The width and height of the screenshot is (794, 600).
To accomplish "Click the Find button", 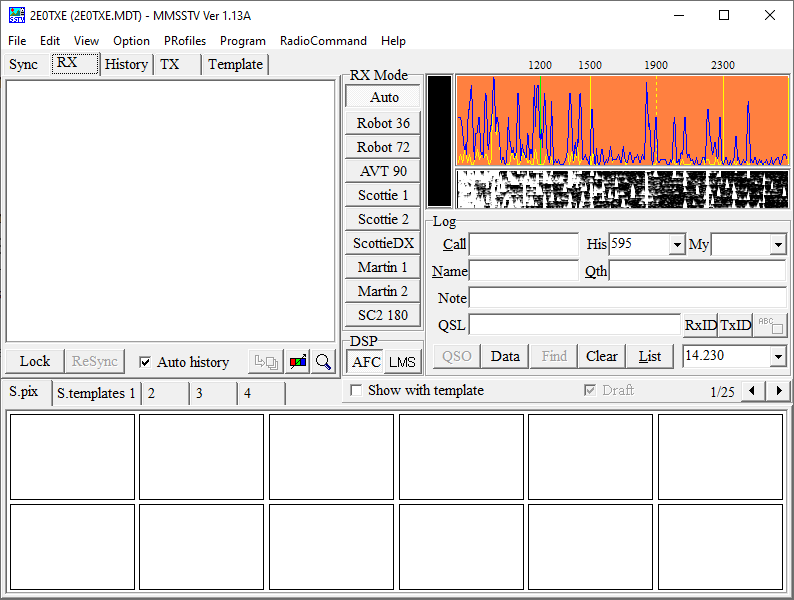I will [x=553, y=356].
